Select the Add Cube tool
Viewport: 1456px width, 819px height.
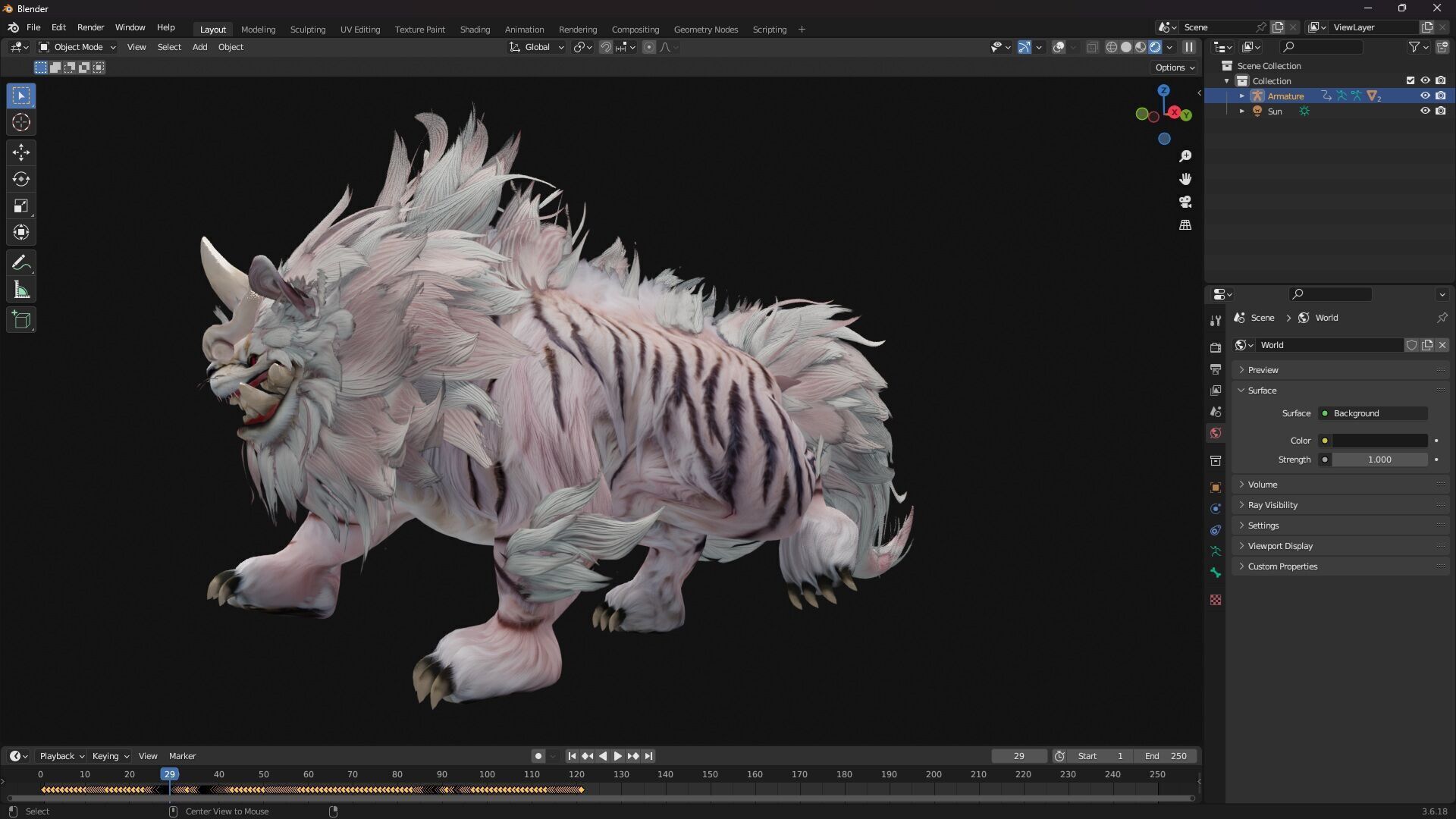[x=21, y=320]
